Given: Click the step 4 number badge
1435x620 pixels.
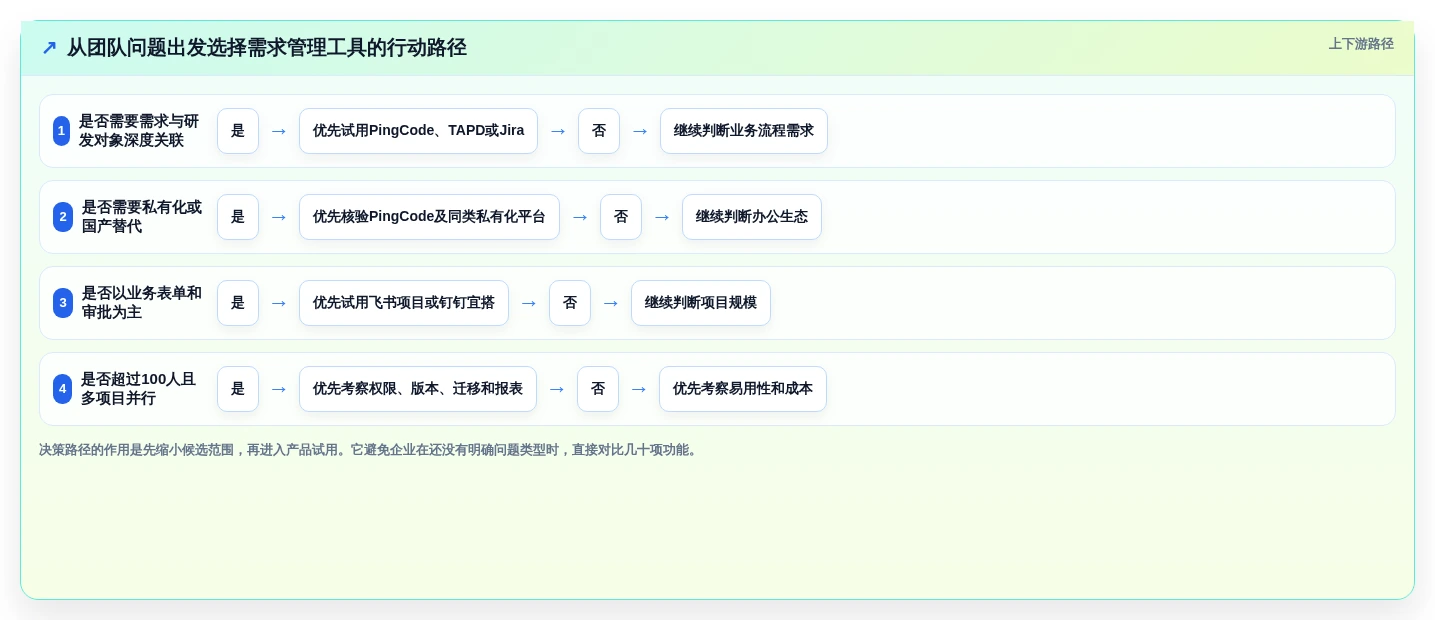Looking at the screenshot, I should click(63, 389).
